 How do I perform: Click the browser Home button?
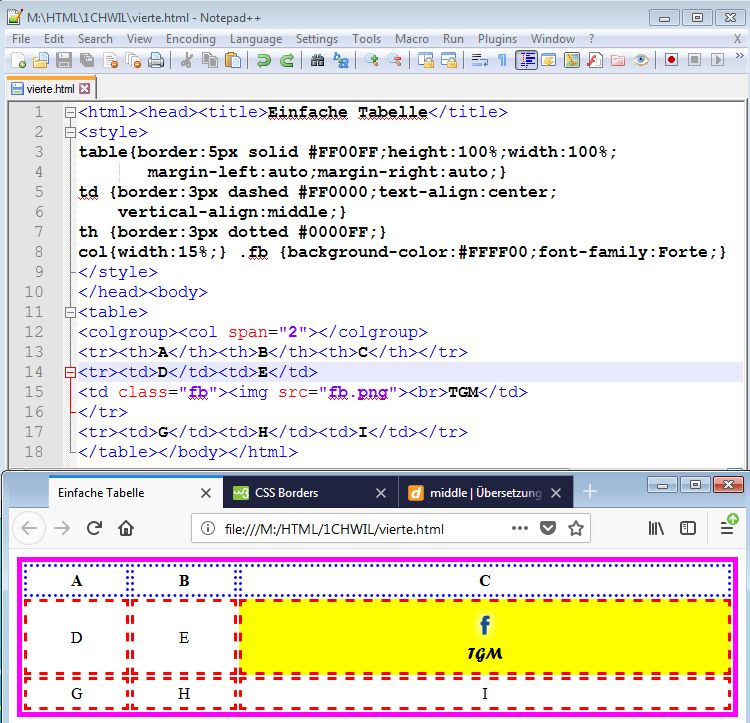pos(126,528)
